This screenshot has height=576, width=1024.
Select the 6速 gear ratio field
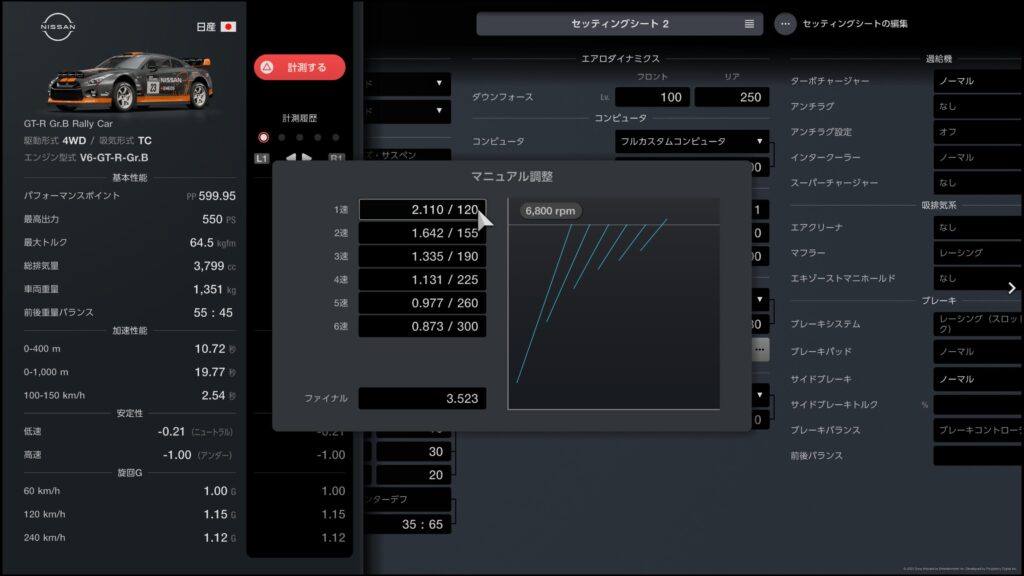point(423,327)
